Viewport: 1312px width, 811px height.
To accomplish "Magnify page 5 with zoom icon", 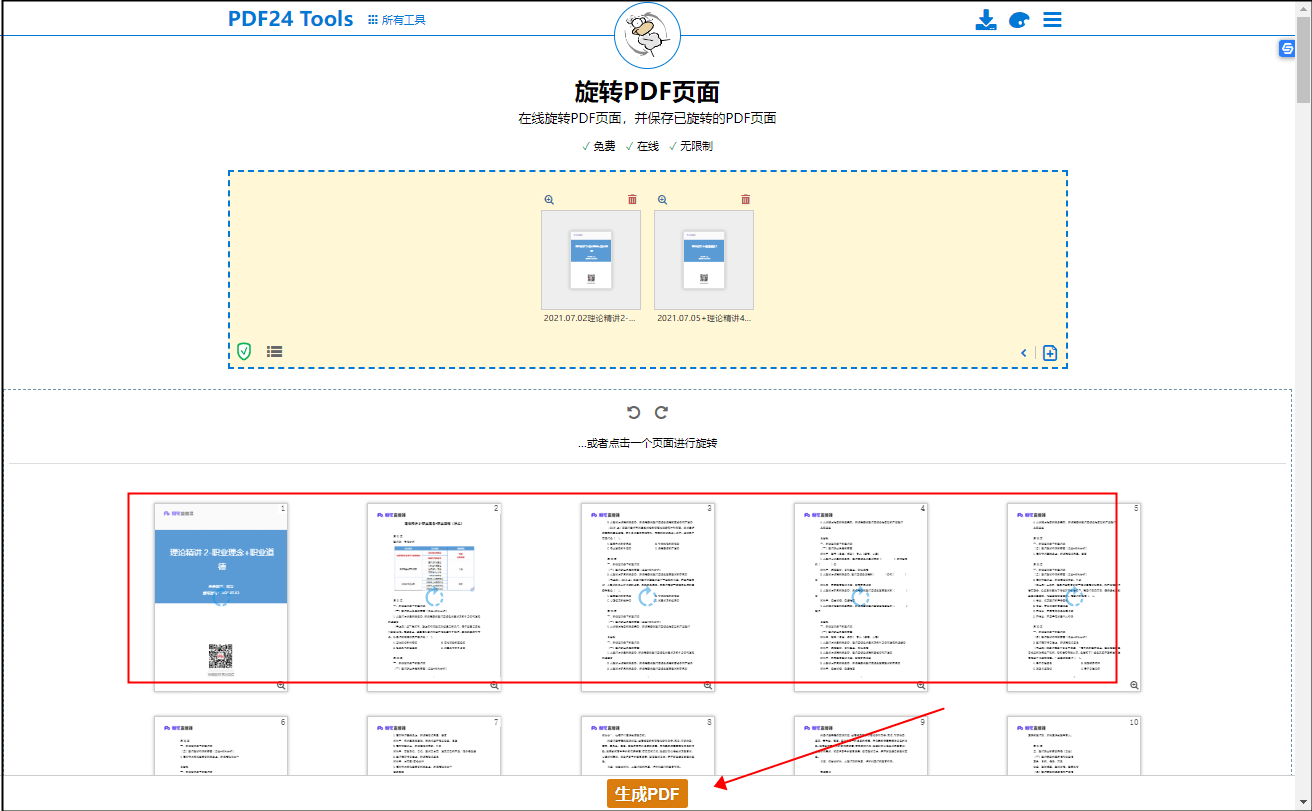I will [1134, 685].
